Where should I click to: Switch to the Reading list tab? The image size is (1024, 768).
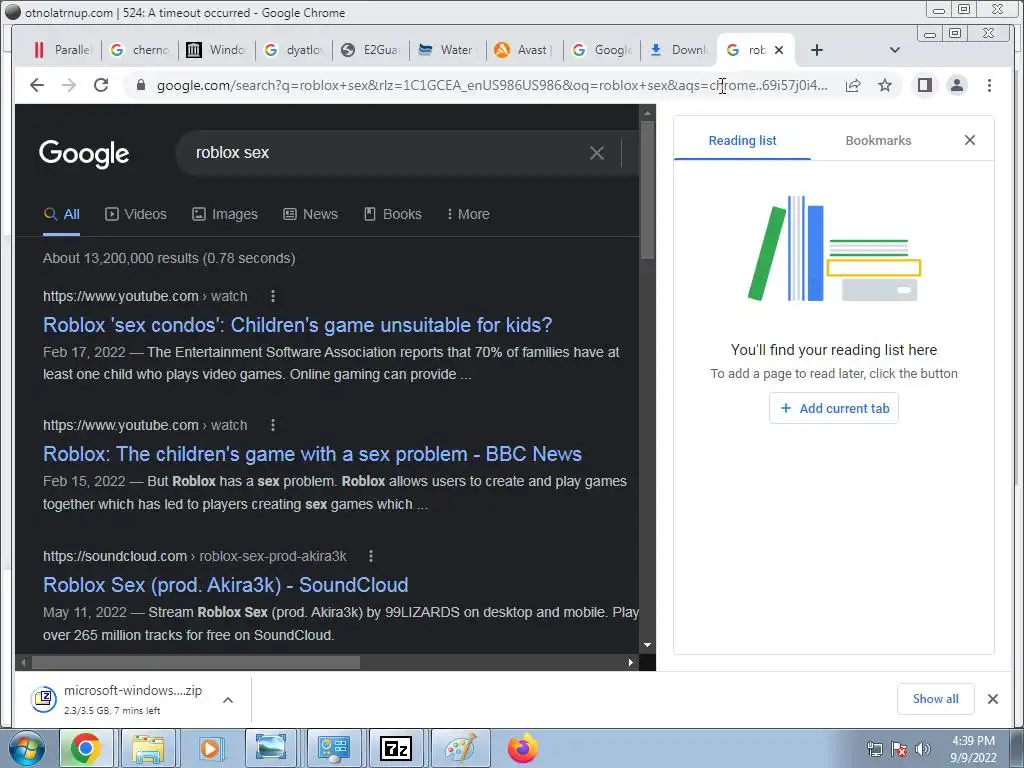(x=742, y=140)
